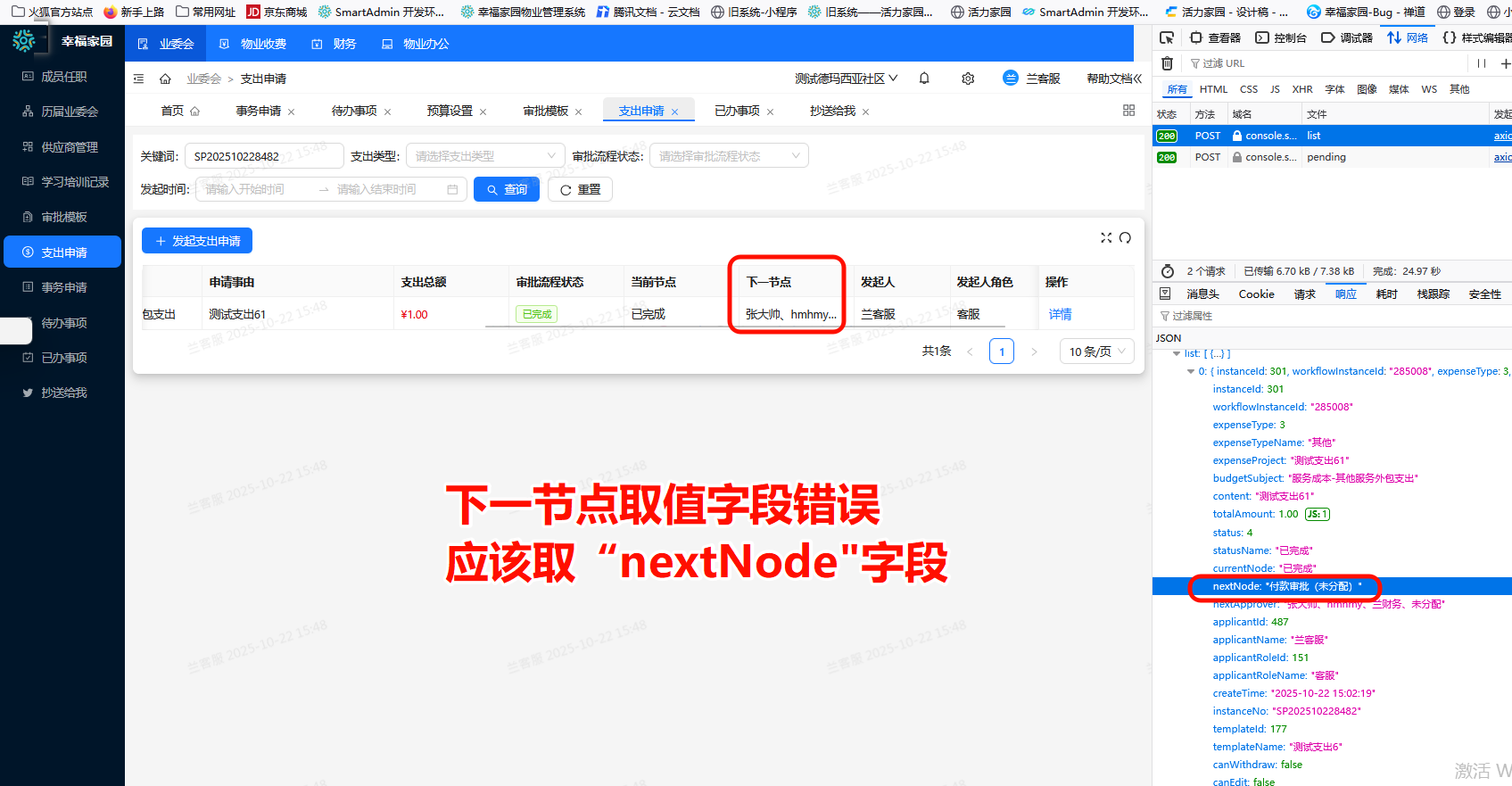This screenshot has height=786, width=1512.
Task: Open the notification bell
Action: coord(924,79)
